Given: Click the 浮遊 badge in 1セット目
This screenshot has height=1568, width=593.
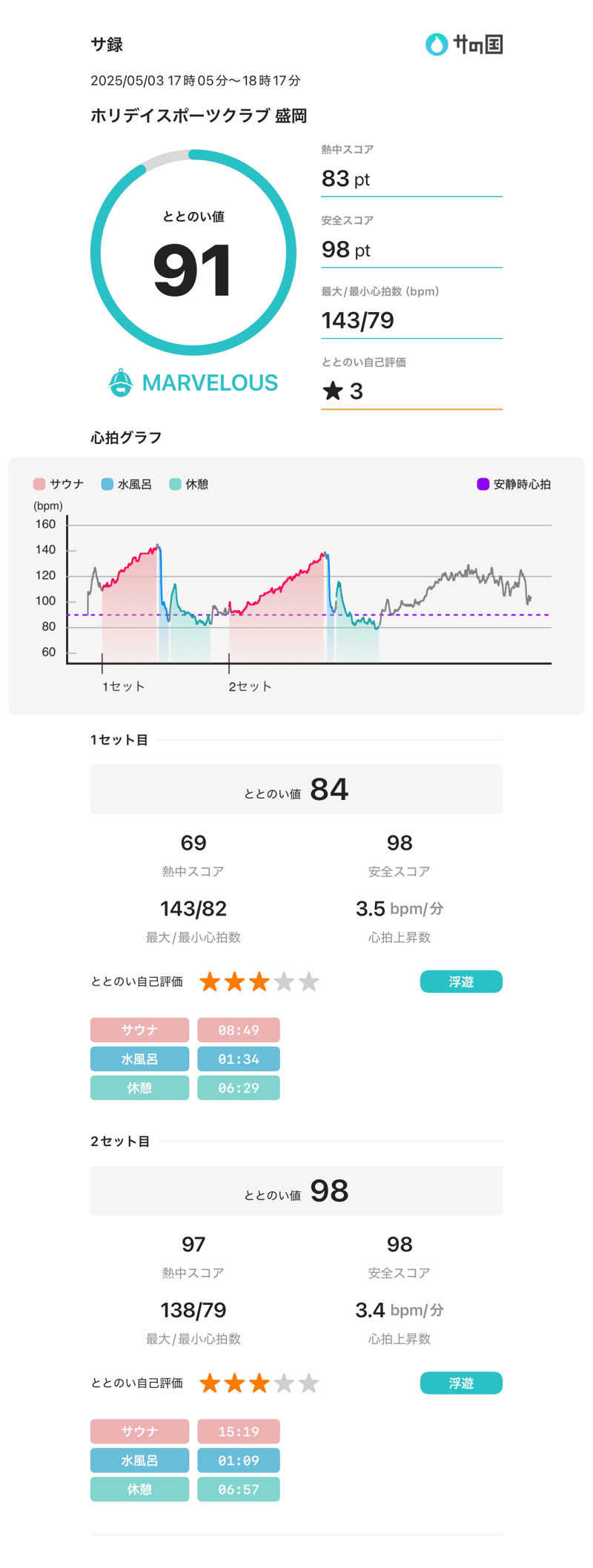Looking at the screenshot, I should point(461,982).
